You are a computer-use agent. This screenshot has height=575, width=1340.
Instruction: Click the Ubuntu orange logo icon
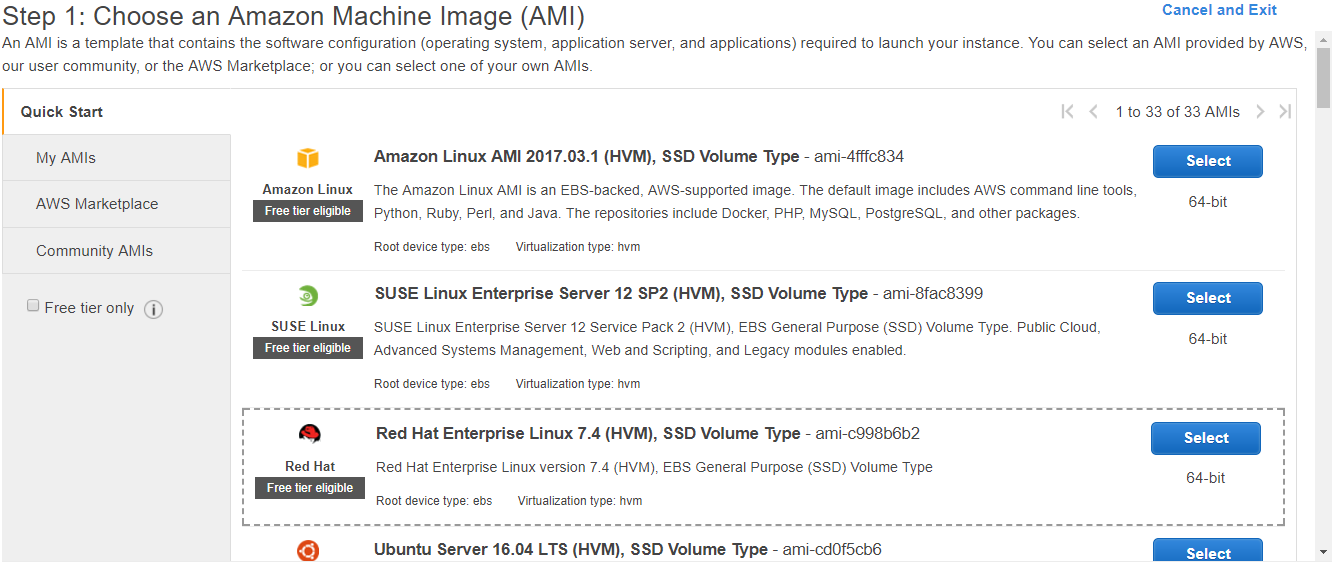[x=308, y=550]
